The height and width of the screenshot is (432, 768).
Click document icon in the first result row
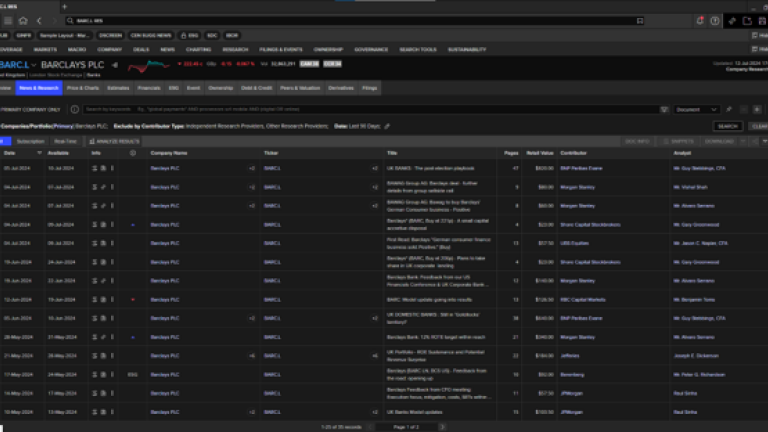[93, 169]
